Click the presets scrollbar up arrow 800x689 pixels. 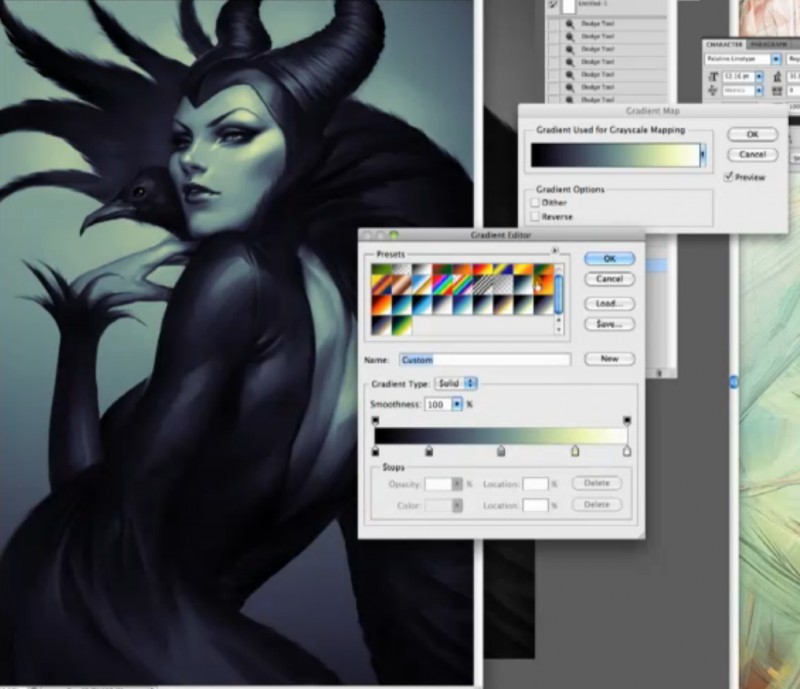pyautogui.click(x=558, y=320)
